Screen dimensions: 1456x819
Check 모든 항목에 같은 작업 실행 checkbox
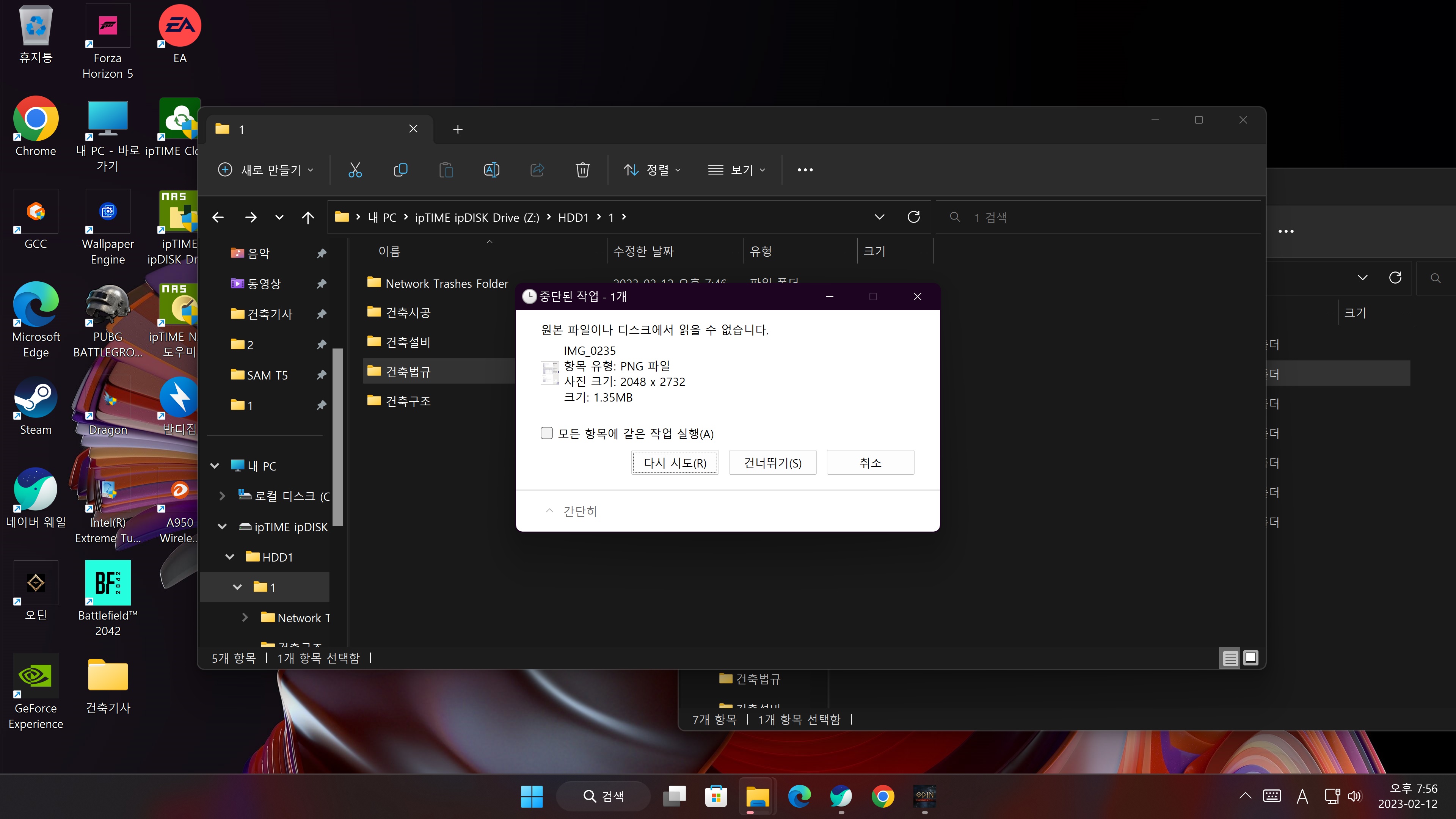click(x=546, y=433)
